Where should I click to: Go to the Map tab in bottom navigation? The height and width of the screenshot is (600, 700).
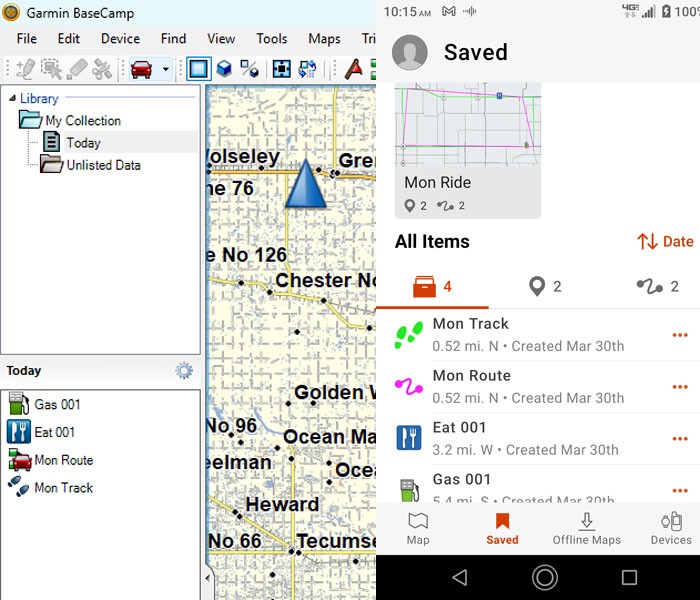click(x=418, y=529)
